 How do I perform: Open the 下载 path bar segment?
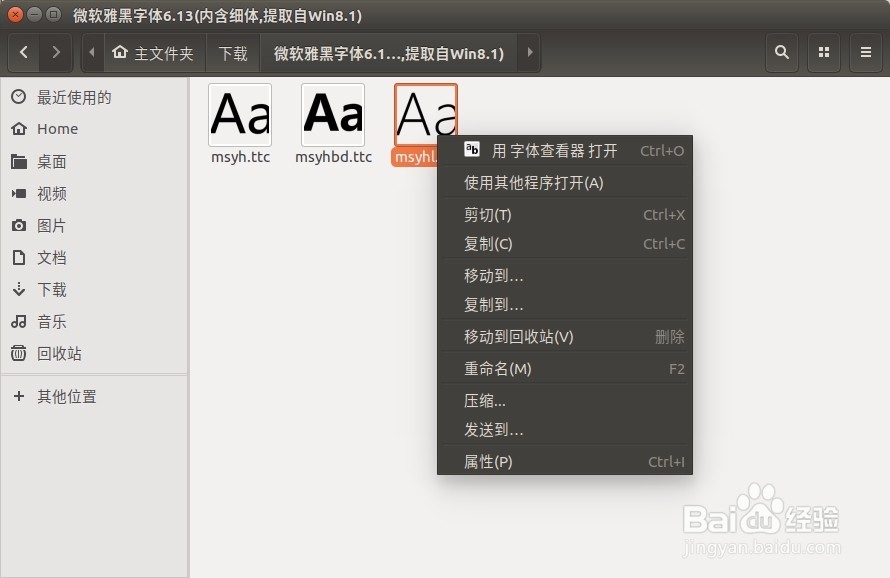click(x=233, y=53)
